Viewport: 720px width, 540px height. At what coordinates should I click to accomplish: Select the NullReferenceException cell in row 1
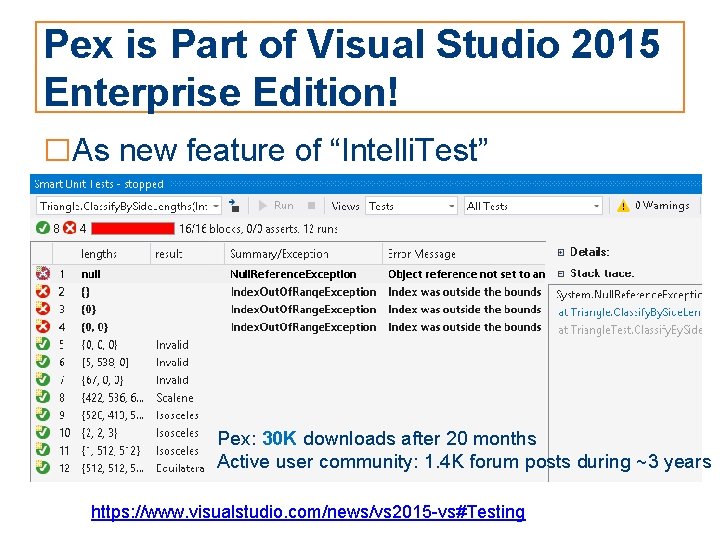point(293,274)
